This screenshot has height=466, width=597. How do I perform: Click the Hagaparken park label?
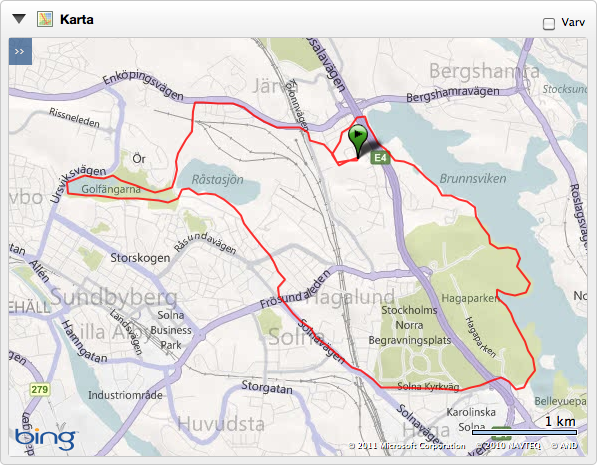point(470,298)
